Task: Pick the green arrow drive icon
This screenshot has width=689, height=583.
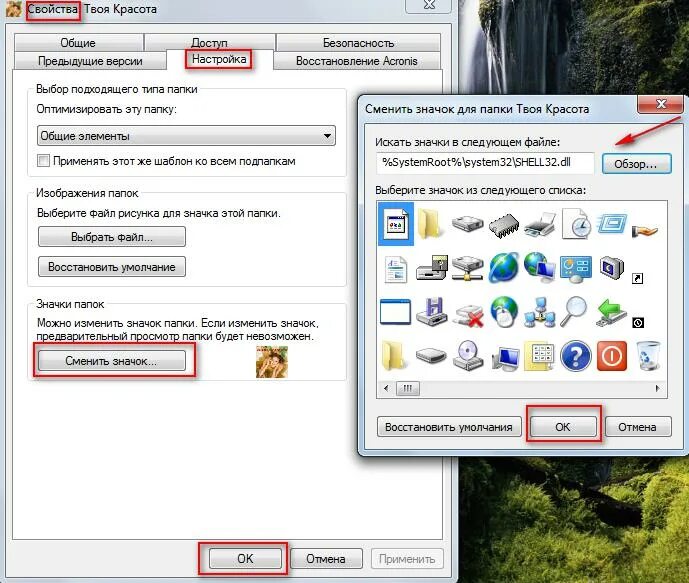Action: 612,312
